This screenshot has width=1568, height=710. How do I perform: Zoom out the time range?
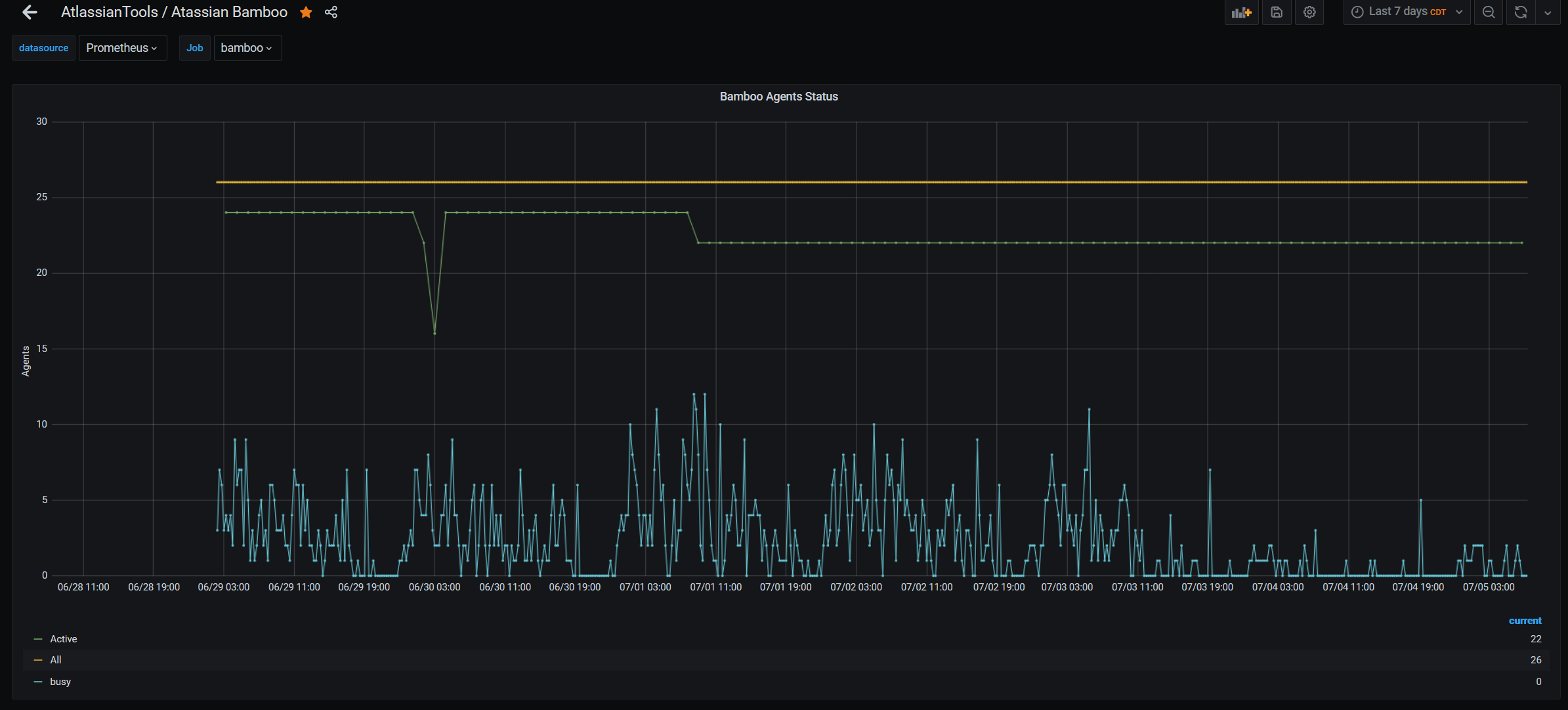coord(1489,12)
